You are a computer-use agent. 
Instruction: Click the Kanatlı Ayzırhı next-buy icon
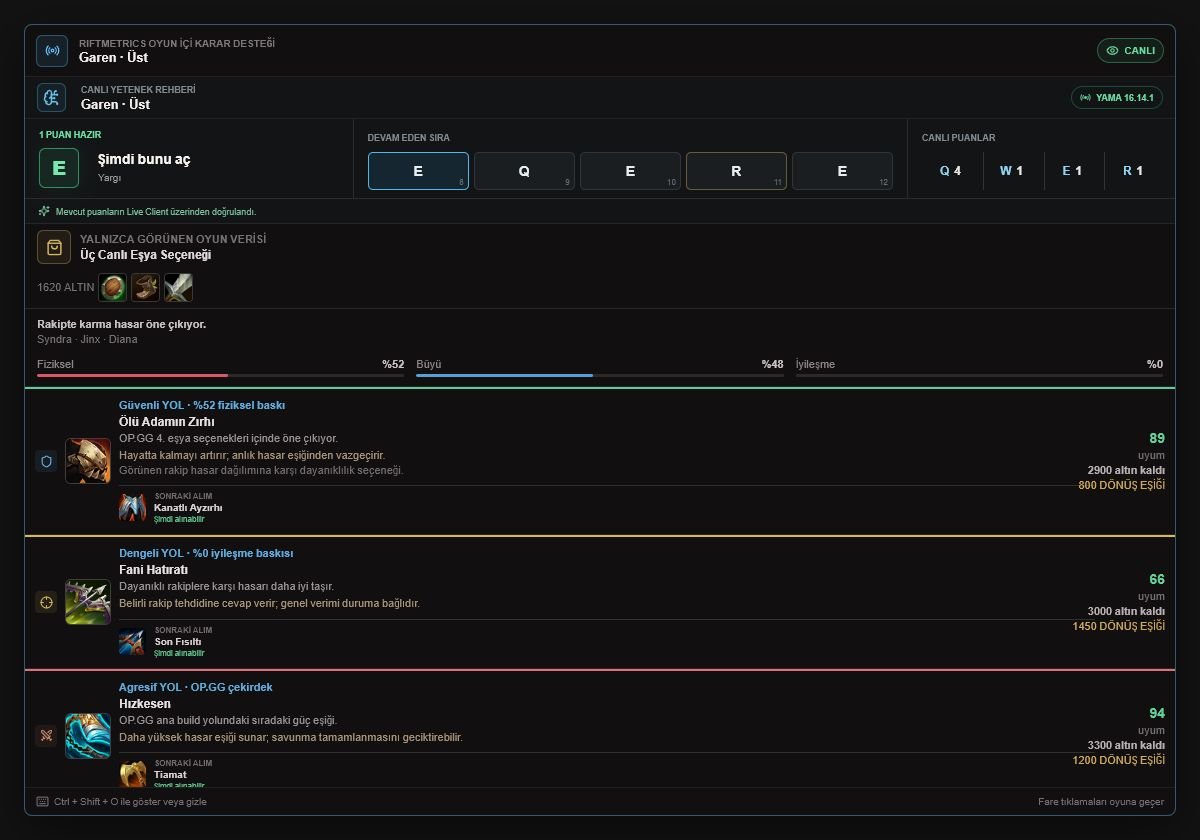click(x=133, y=508)
